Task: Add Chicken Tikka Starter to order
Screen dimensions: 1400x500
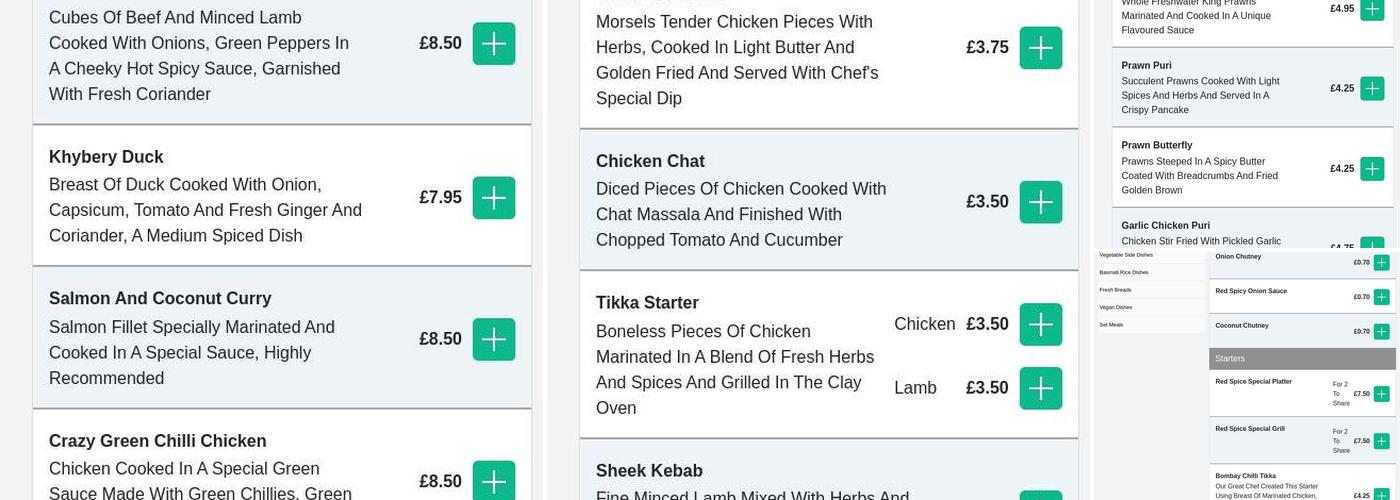Action: click(x=1040, y=324)
